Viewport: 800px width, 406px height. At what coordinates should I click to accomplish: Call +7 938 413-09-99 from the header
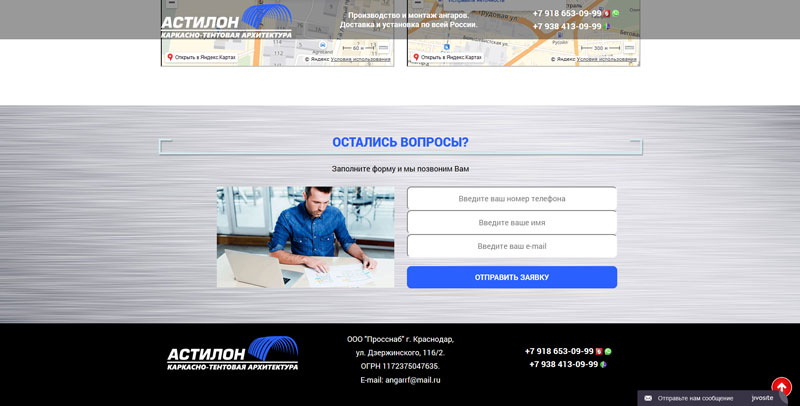pos(567,26)
